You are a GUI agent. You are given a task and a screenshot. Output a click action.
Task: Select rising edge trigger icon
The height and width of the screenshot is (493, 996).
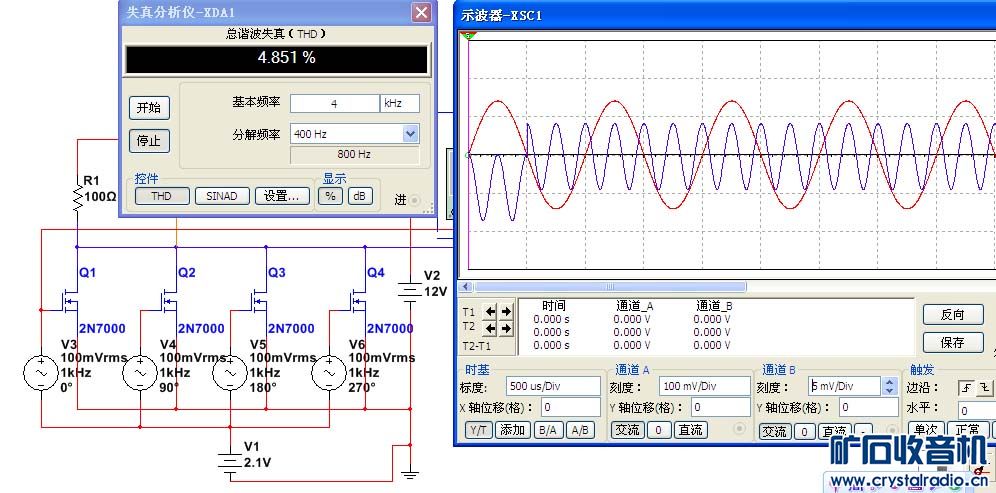[x=965, y=386]
